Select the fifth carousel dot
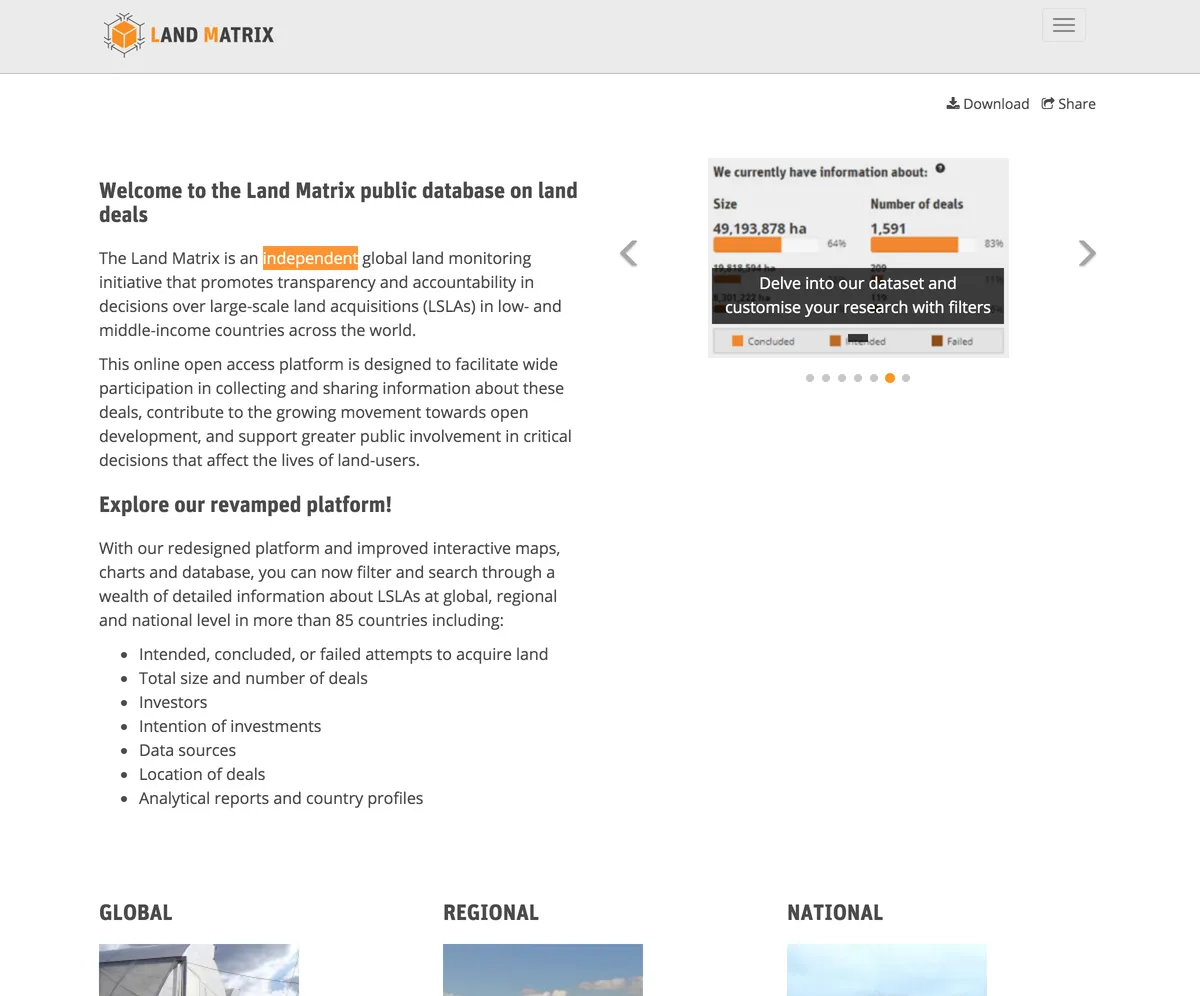 click(x=874, y=378)
